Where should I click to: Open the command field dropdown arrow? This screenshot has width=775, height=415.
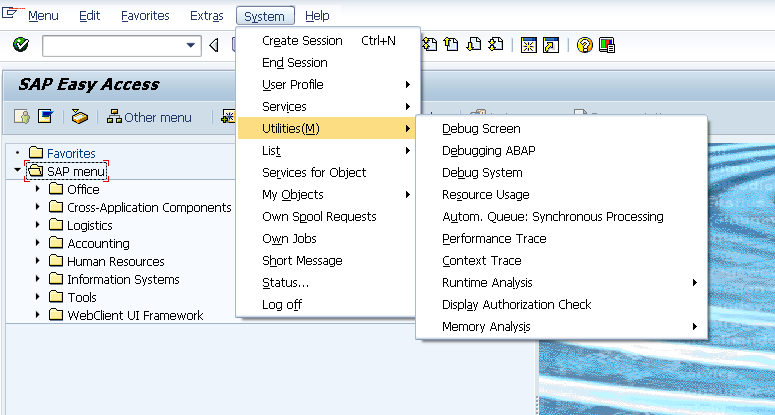191,45
